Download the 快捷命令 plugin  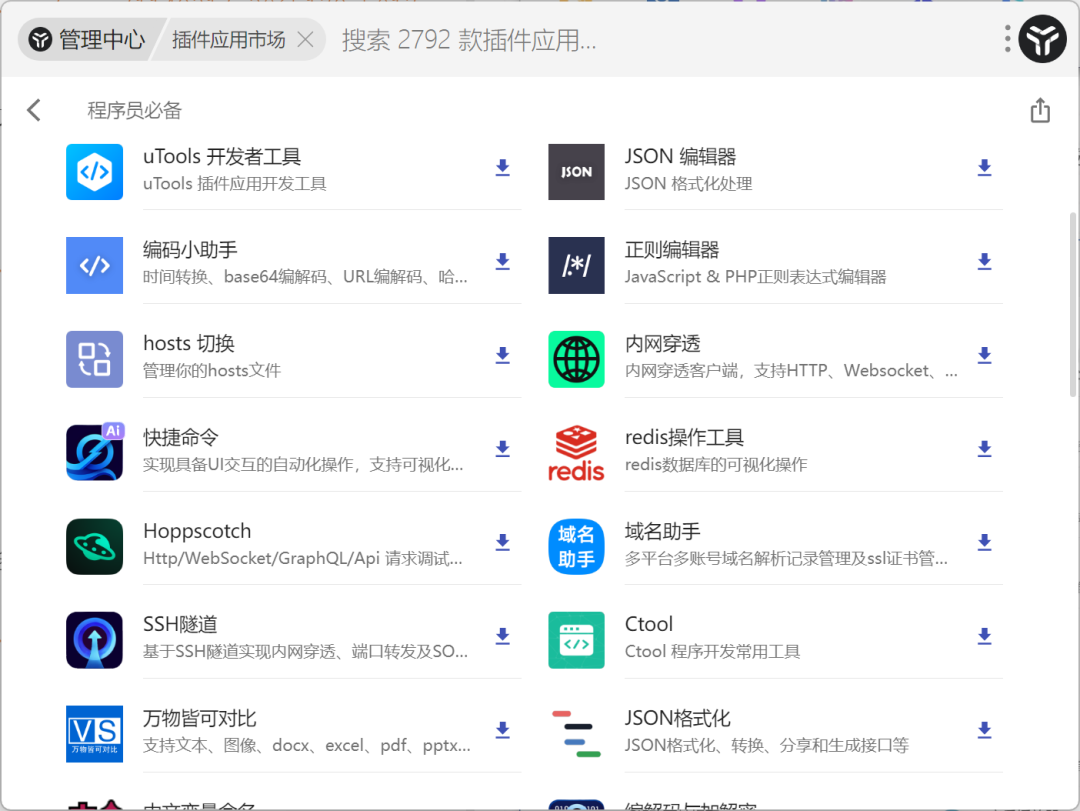tap(503, 449)
